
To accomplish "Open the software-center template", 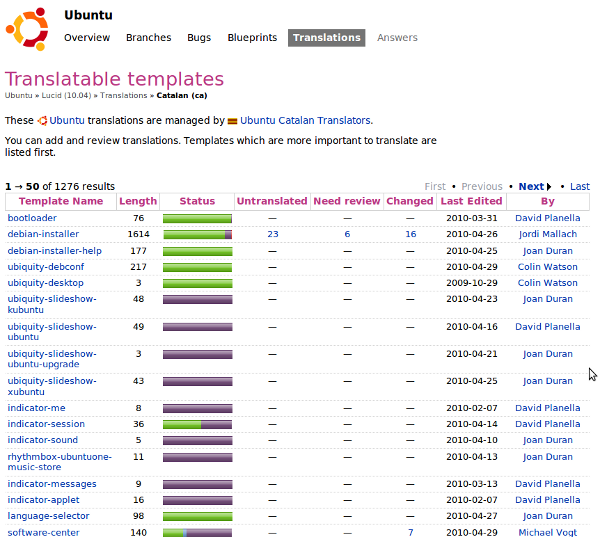I will [x=43, y=532].
